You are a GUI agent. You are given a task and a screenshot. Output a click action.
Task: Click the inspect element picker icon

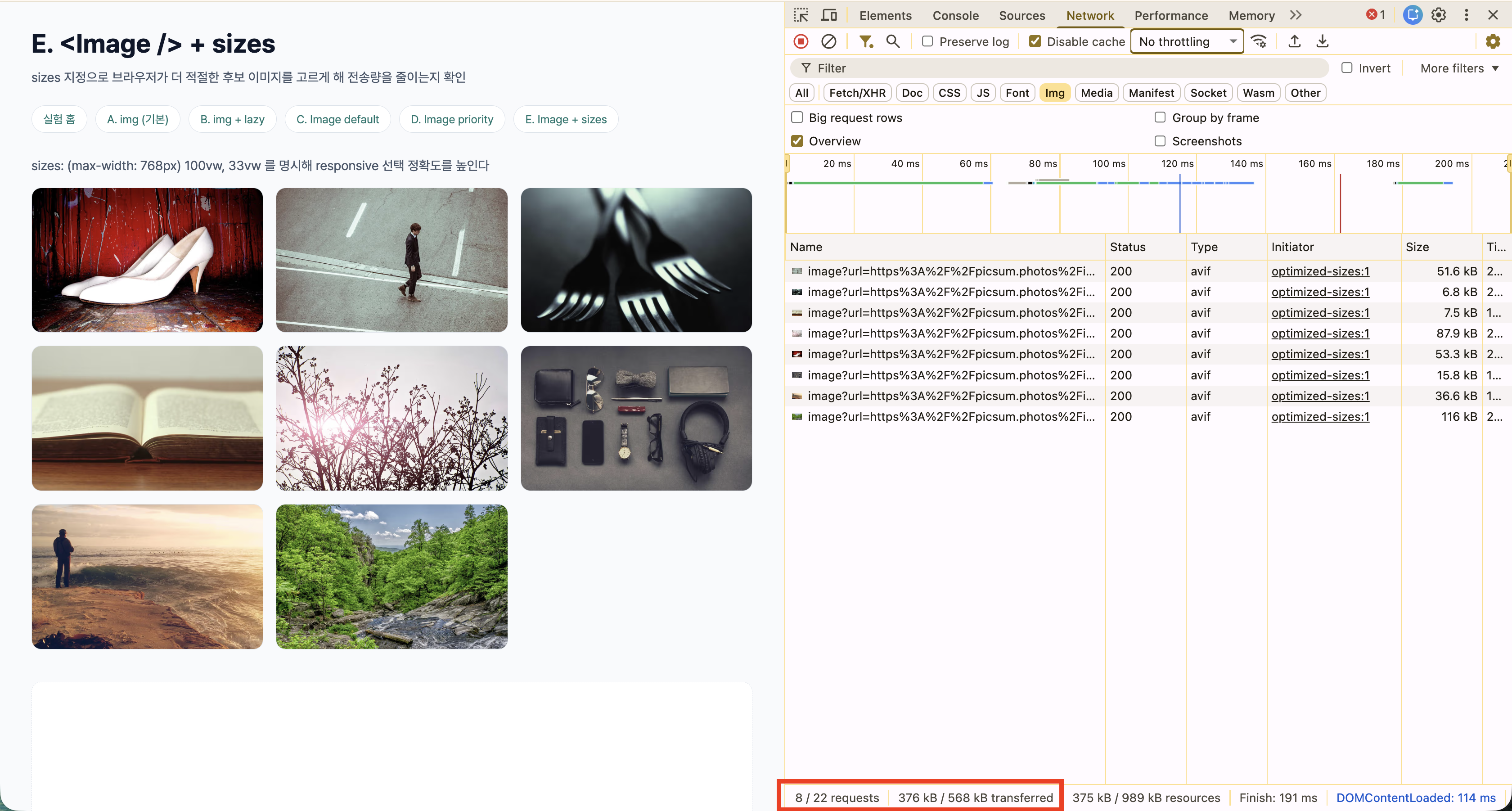(801, 15)
